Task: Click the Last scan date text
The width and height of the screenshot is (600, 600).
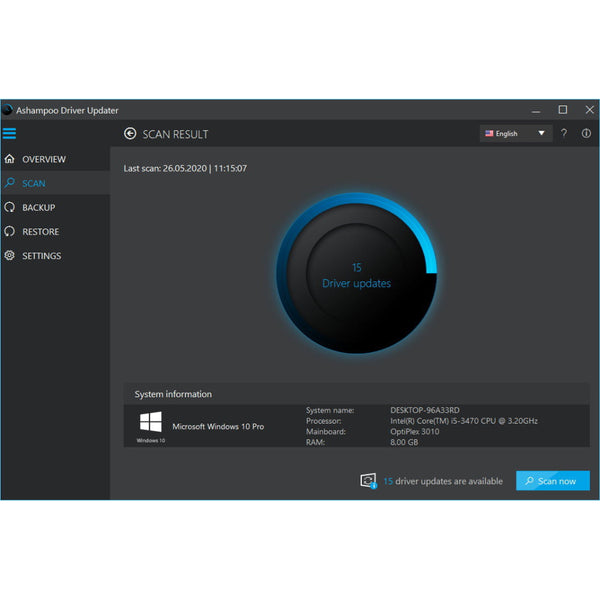Action: click(x=185, y=168)
